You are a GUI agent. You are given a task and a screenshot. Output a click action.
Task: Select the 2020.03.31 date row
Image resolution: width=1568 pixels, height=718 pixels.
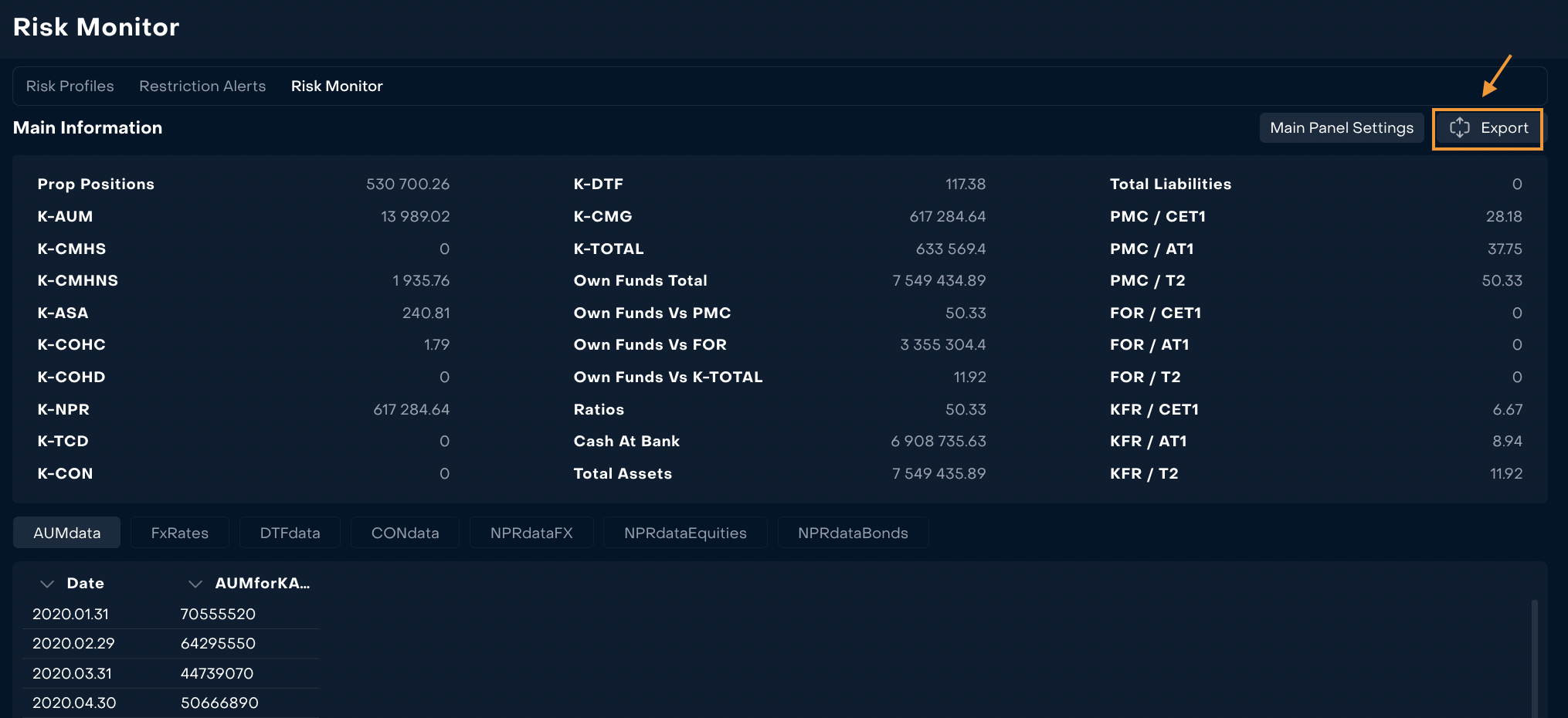(73, 674)
